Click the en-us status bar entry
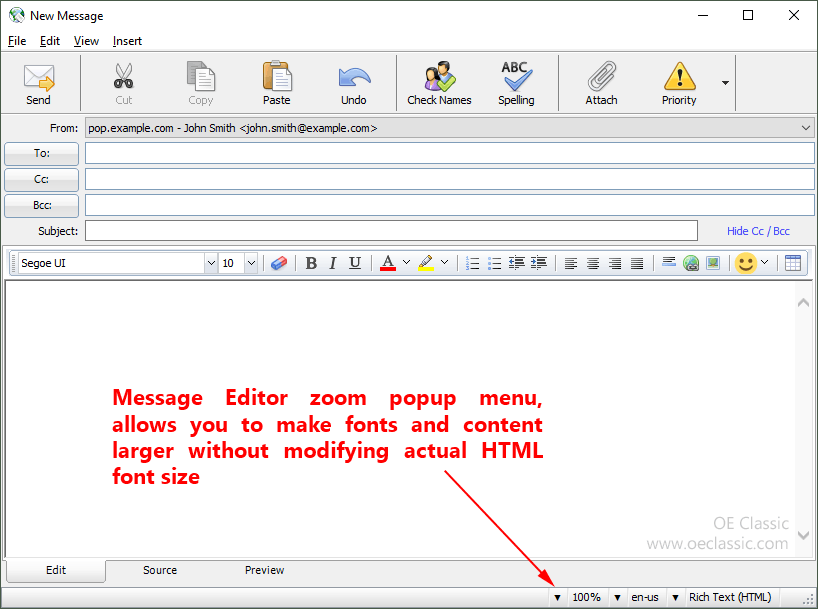 645,598
